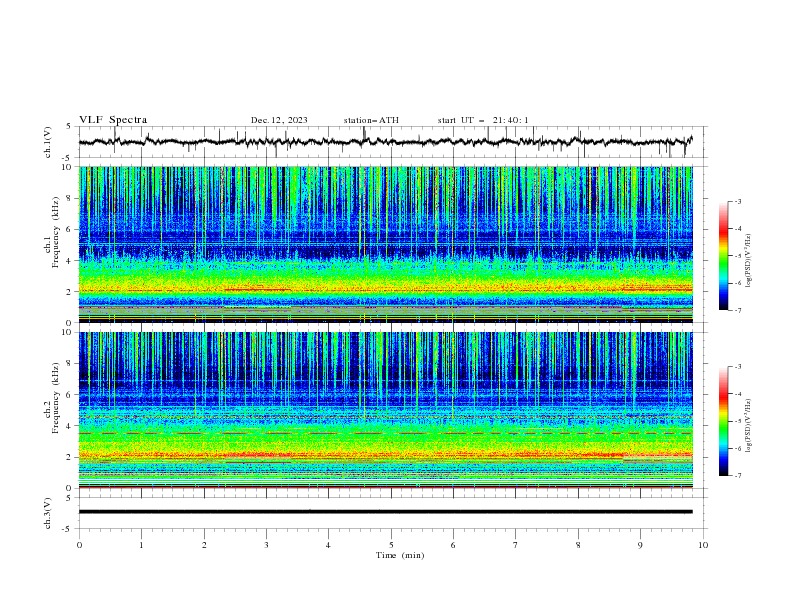Select the ch.1 "Frequency (kHz)" axis label
This screenshot has width=792, height=612.
pos(56,233)
